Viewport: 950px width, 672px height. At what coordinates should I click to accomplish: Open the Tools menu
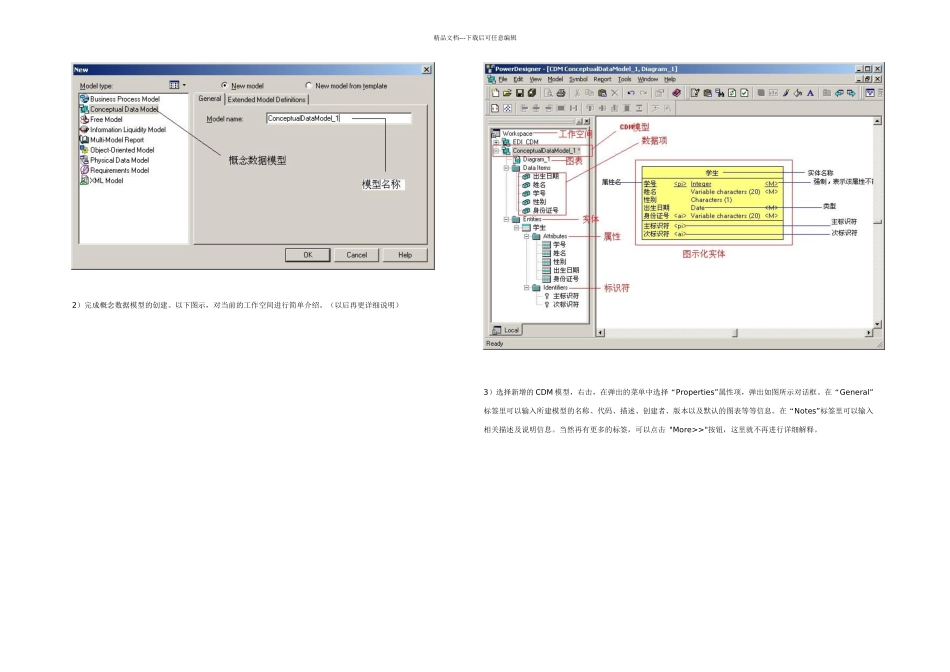click(x=624, y=79)
